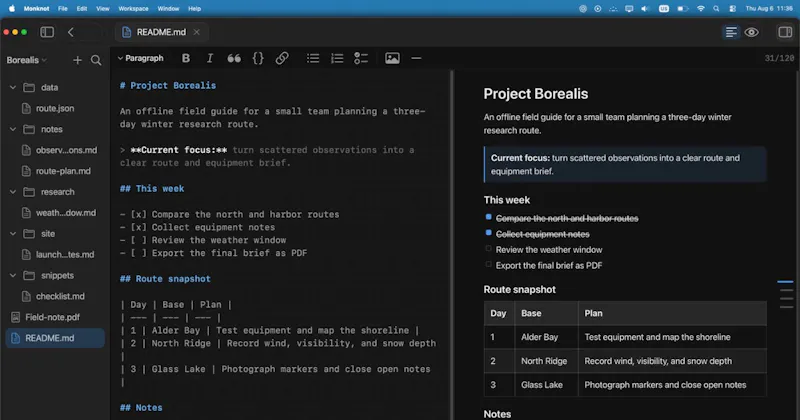Open the Apple menu
Image resolution: width=800 pixels, height=420 pixels.
[12, 9]
